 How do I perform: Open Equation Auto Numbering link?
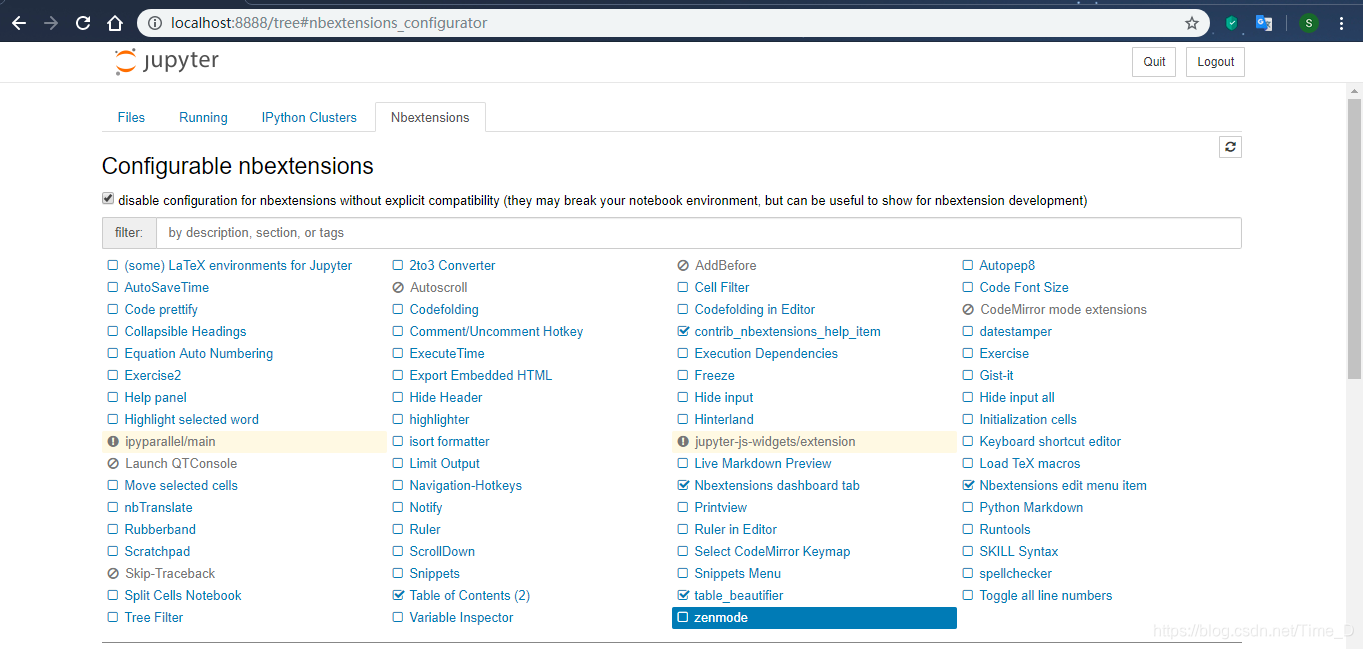(199, 353)
